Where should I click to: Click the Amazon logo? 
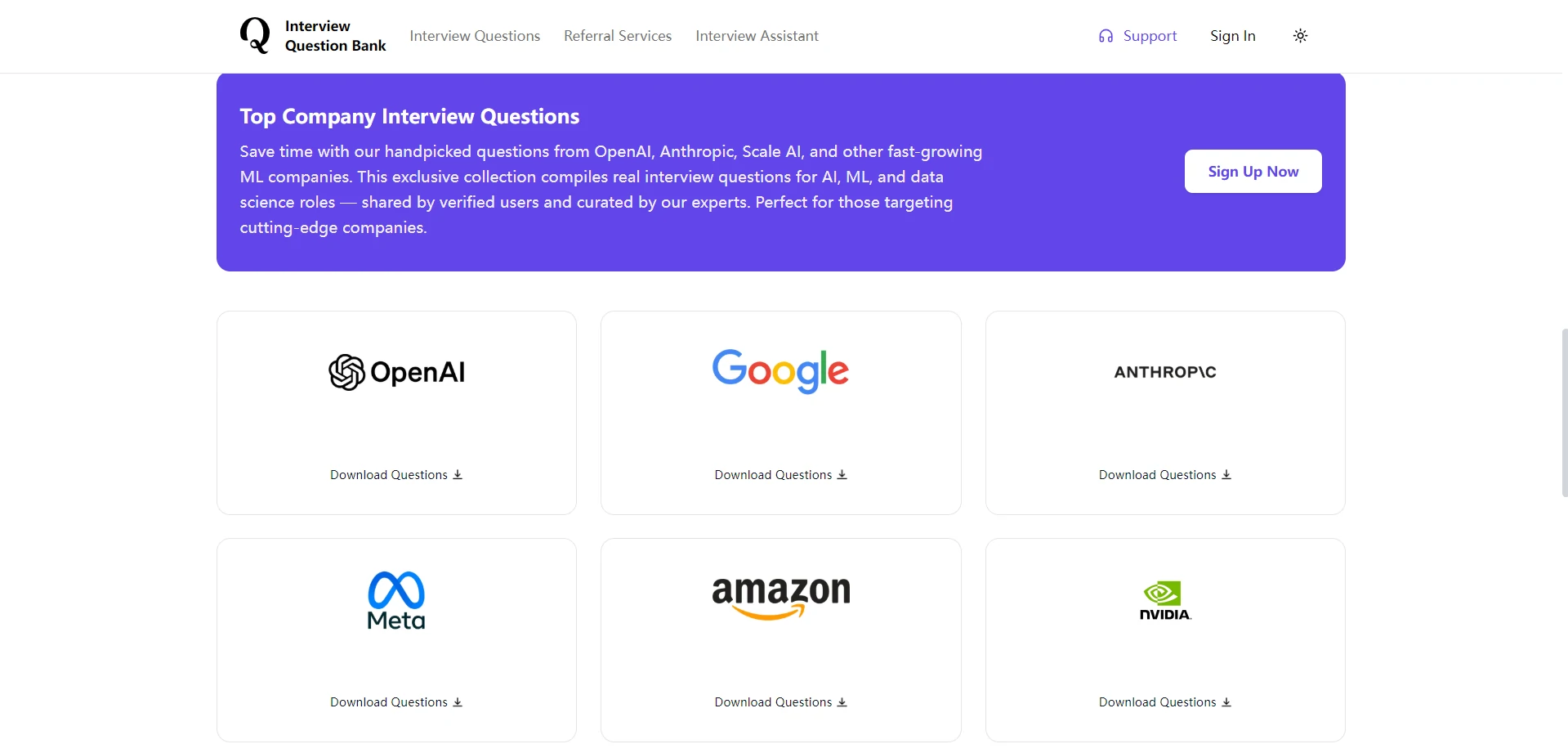[780, 597]
